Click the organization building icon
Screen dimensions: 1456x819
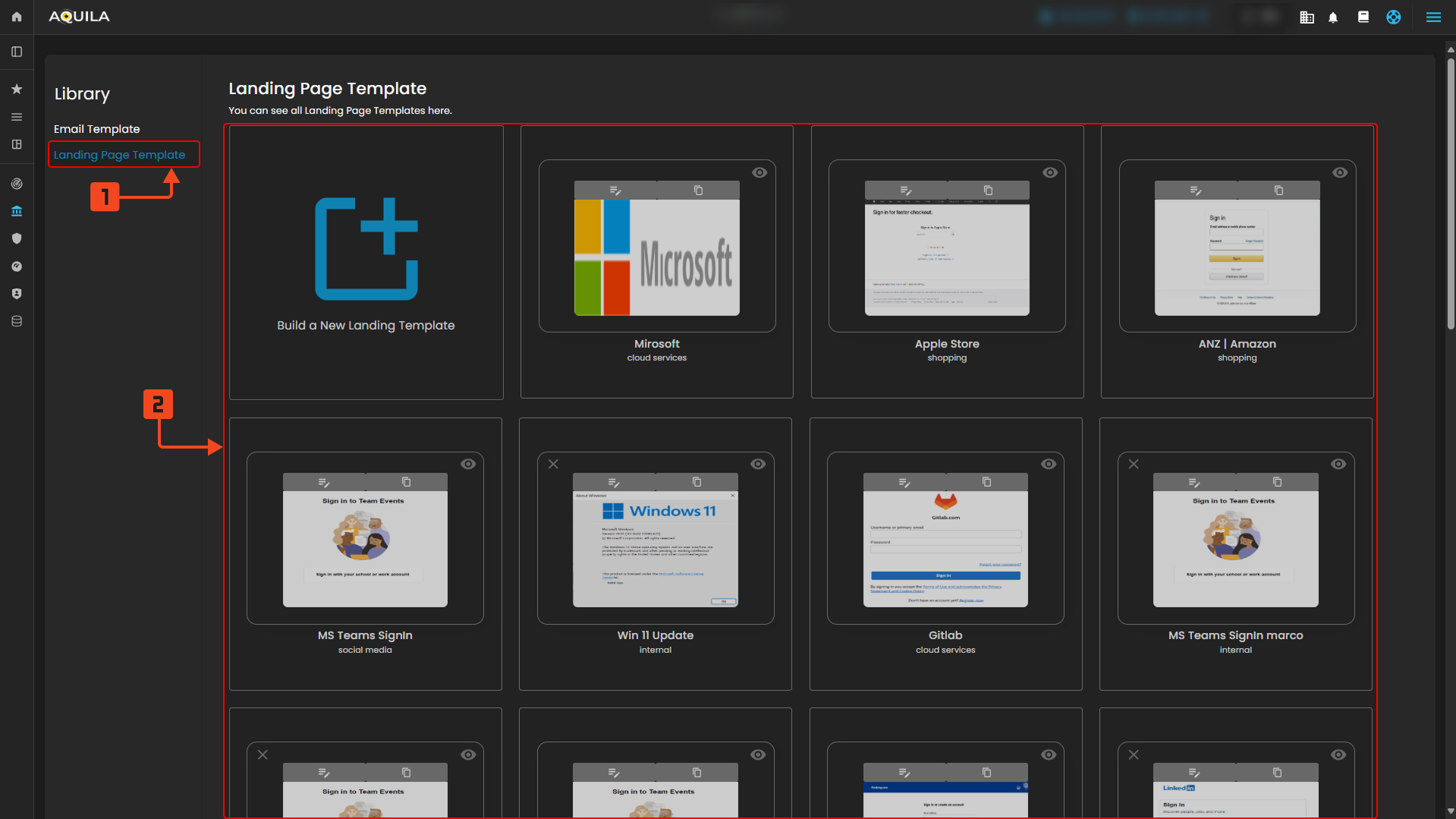[x=1307, y=17]
